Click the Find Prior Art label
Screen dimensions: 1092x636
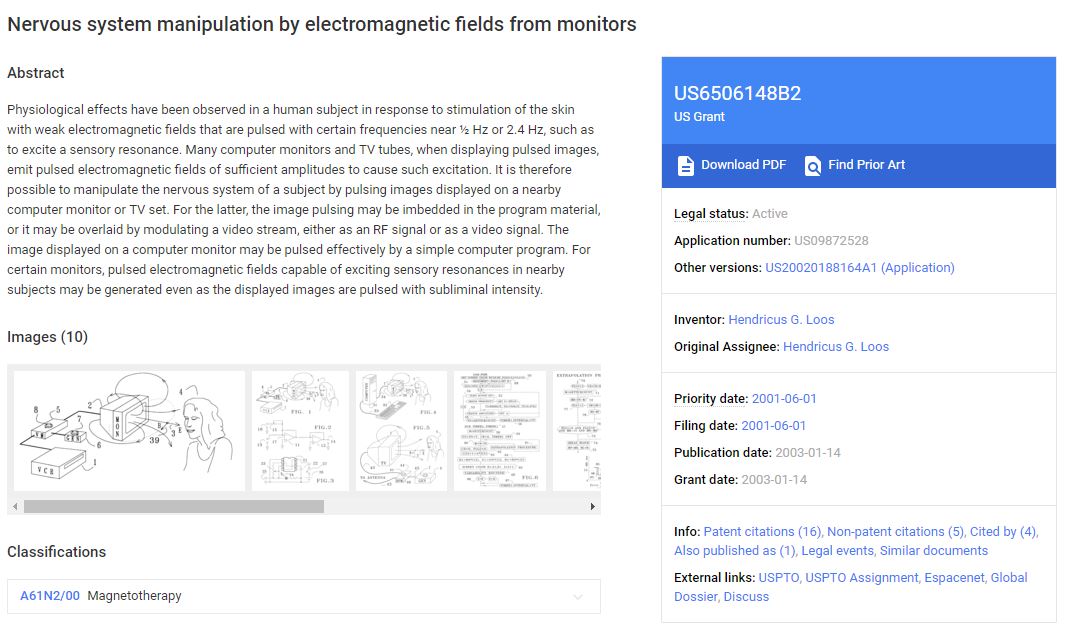[x=866, y=165]
